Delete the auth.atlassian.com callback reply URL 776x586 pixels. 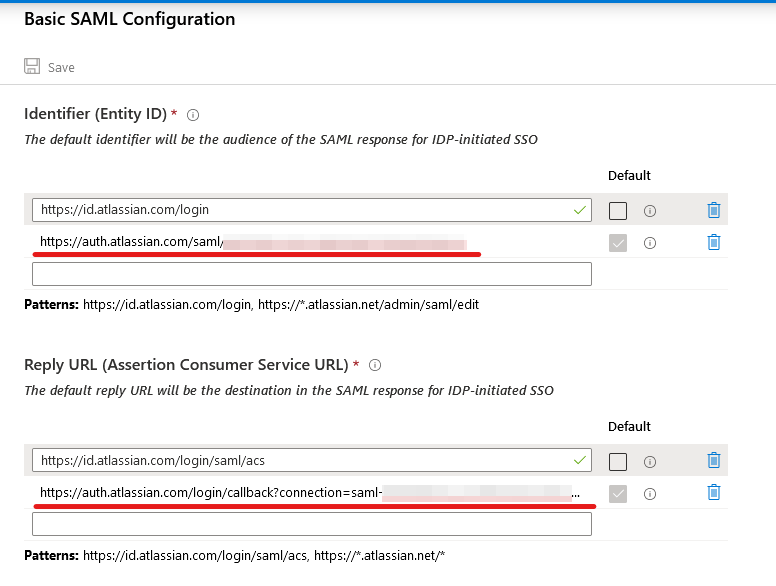tap(713, 492)
